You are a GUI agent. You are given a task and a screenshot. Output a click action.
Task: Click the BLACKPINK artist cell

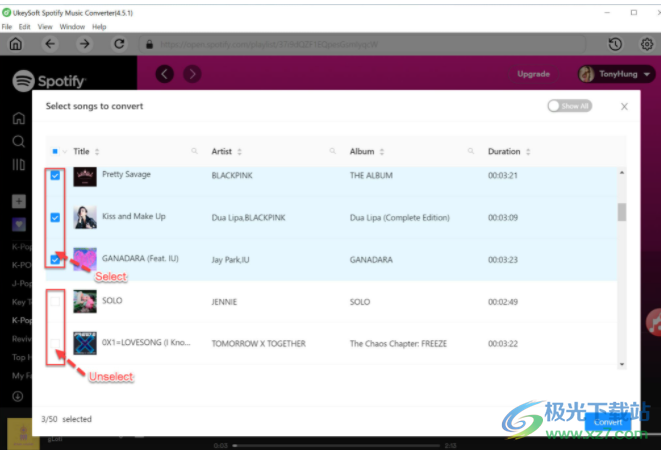pyautogui.click(x=232, y=176)
